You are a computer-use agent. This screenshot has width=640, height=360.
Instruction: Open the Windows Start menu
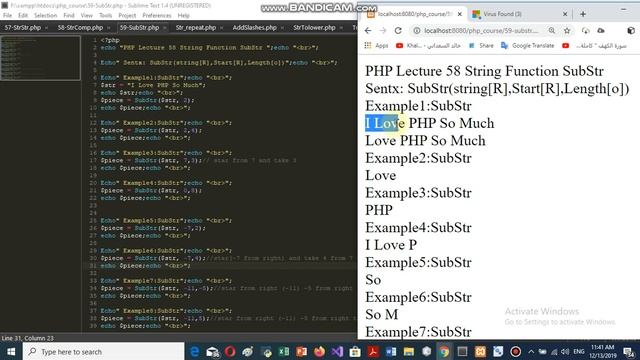pos(11,351)
